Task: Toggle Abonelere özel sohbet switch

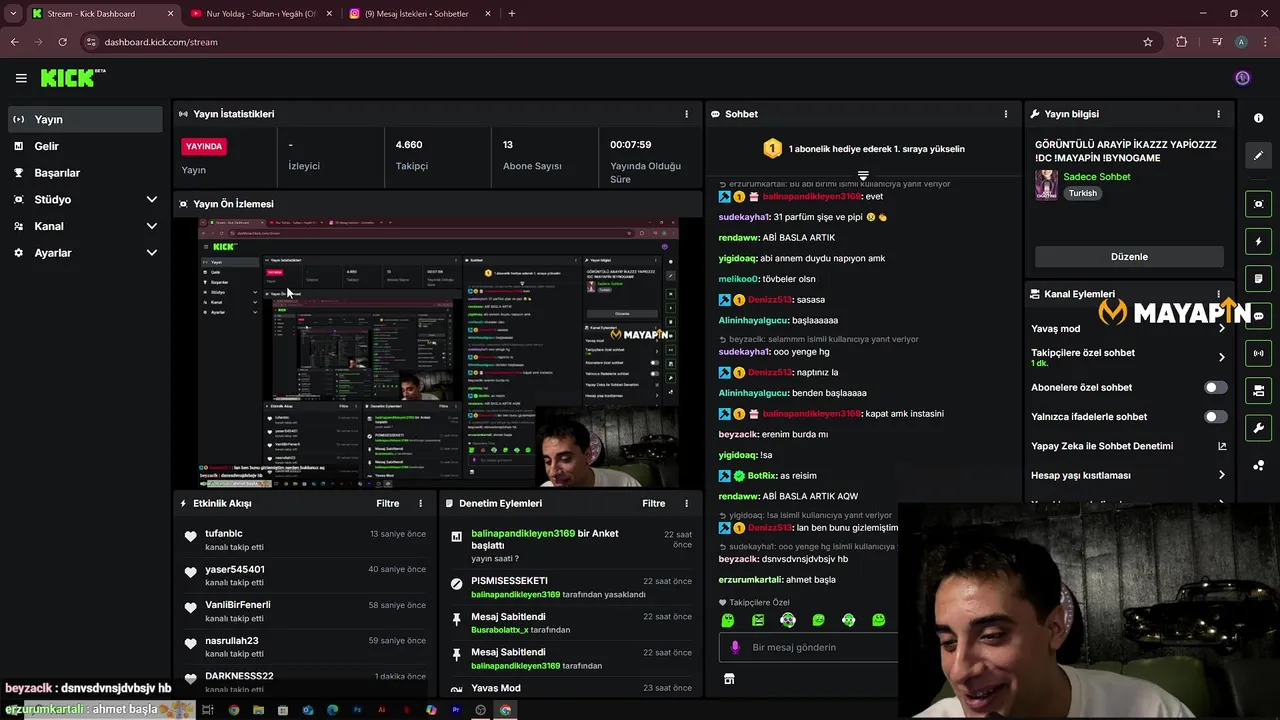Action: pos(1215,387)
